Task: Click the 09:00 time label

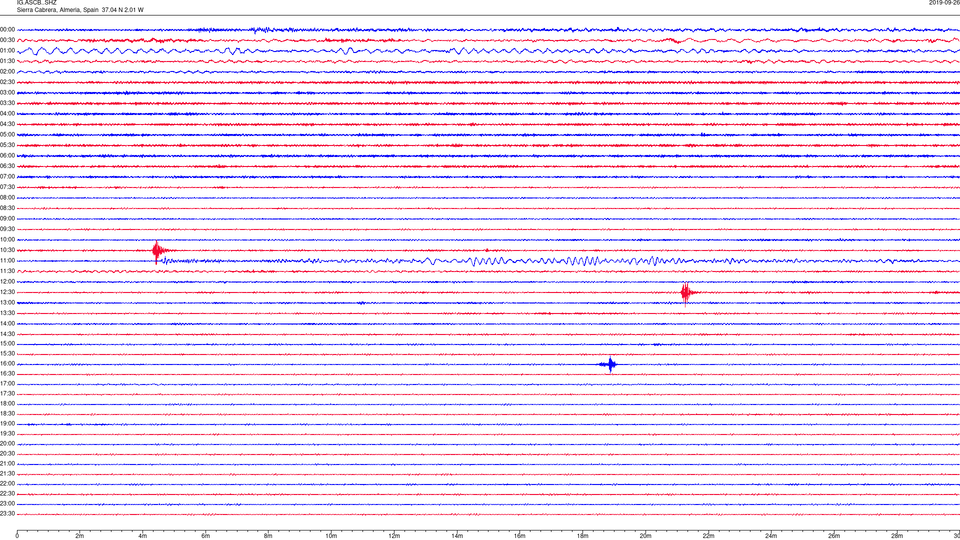Action: pyautogui.click(x=7, y=219)
